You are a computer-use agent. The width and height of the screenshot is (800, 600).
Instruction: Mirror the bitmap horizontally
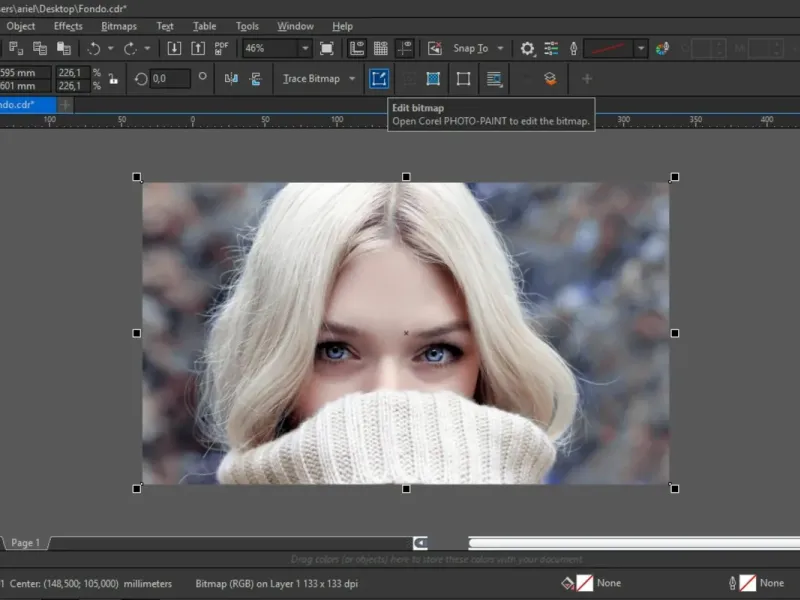[x=231, y=78]
